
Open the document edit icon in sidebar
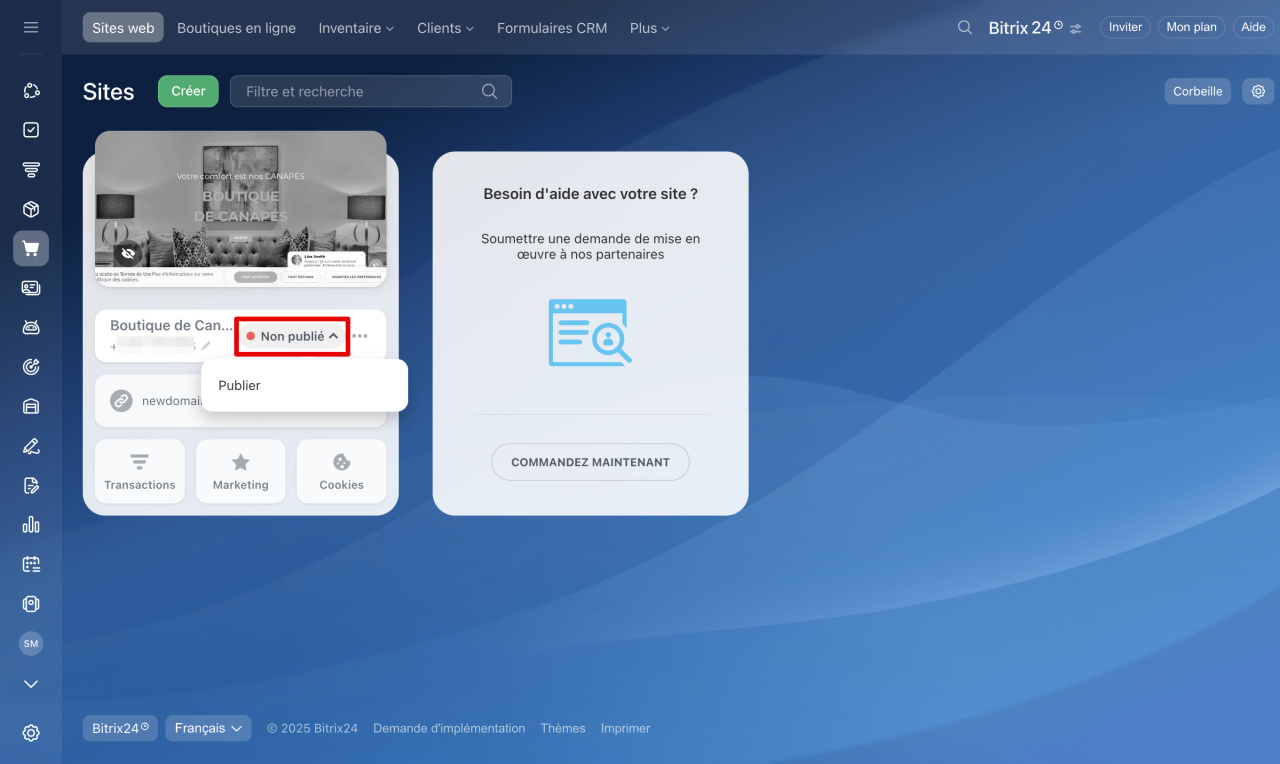pos(31,486)
